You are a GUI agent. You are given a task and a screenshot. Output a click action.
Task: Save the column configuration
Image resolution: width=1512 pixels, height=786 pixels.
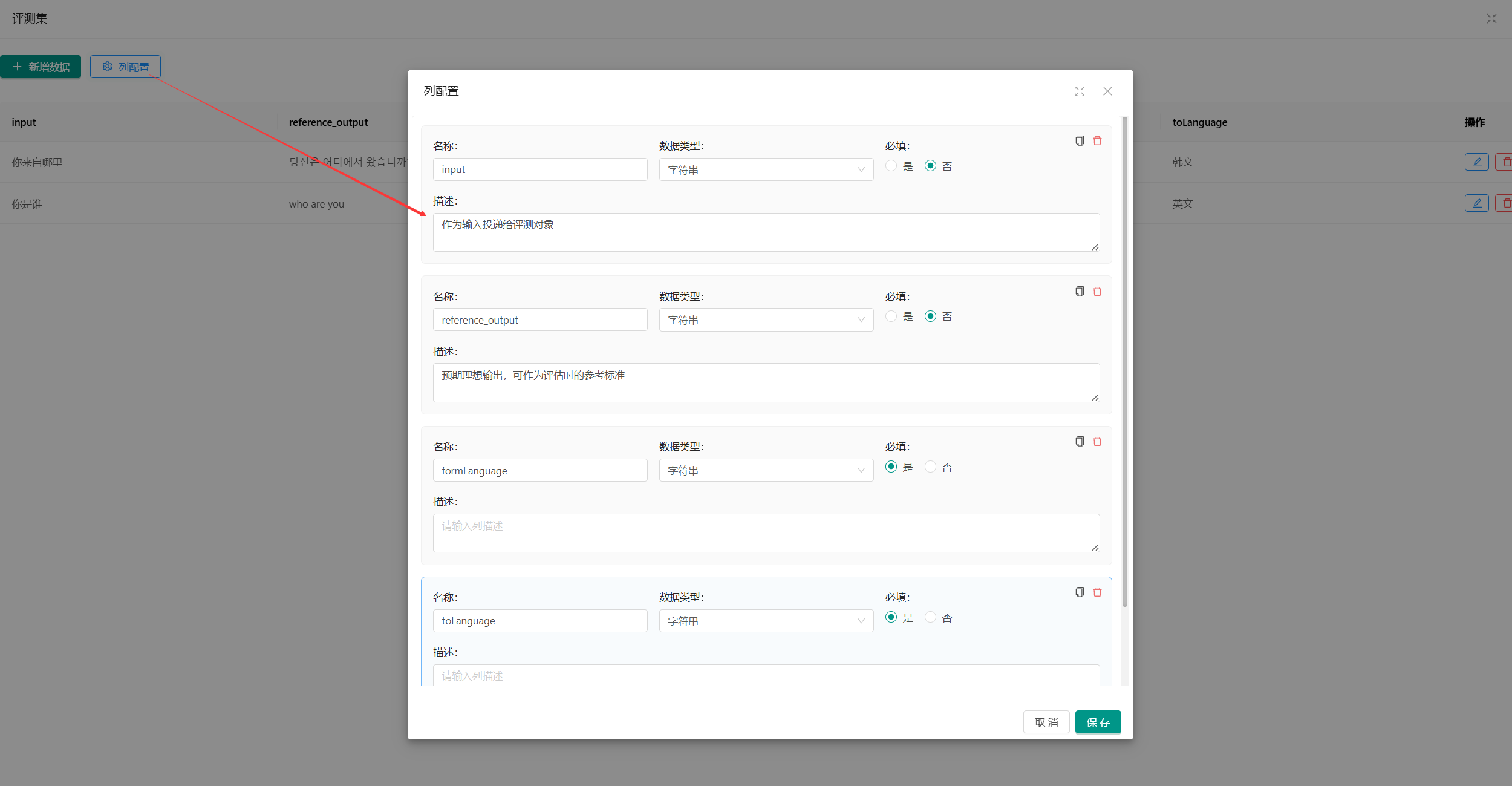(1097, 722)
